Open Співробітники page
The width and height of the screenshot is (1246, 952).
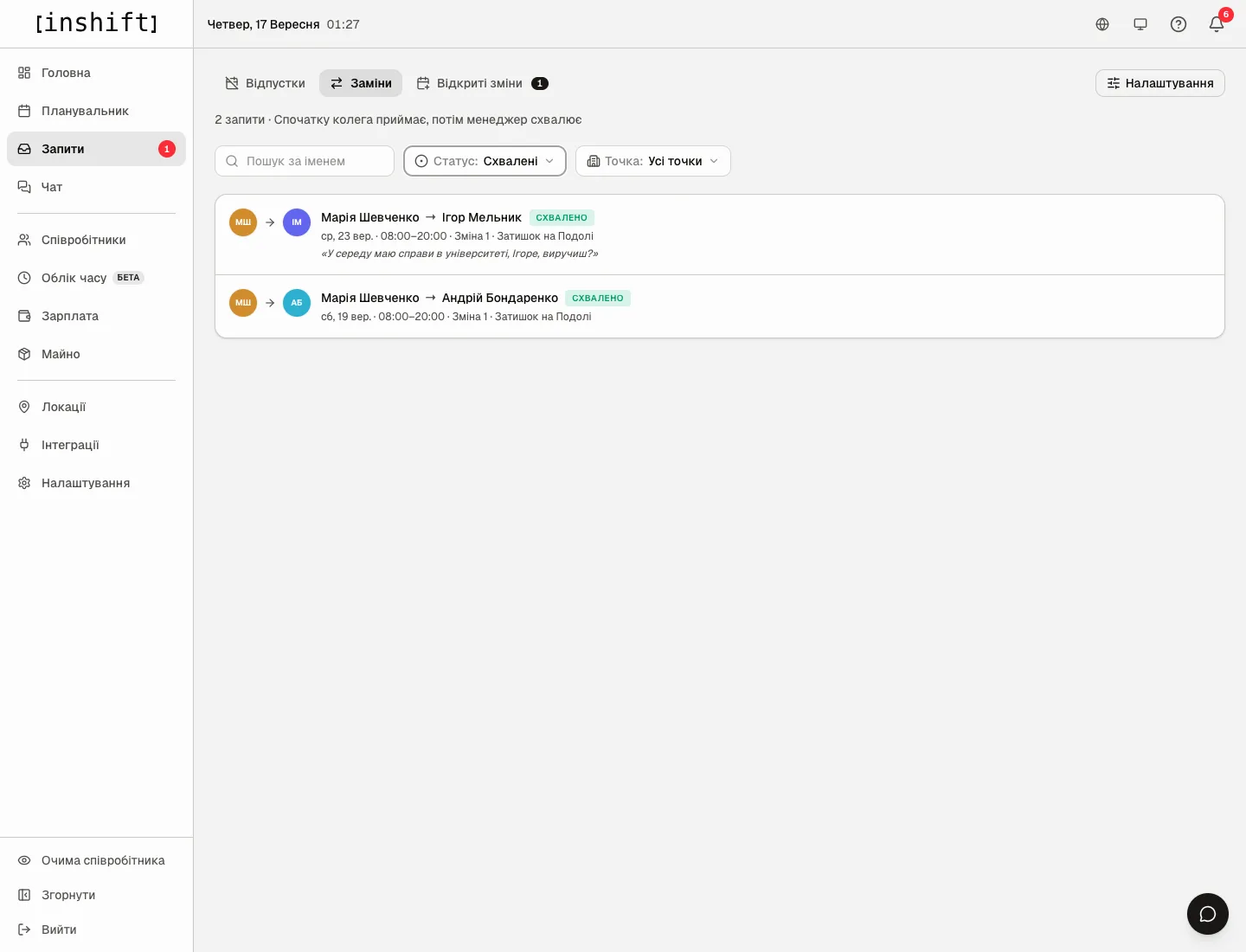point(96,240)
